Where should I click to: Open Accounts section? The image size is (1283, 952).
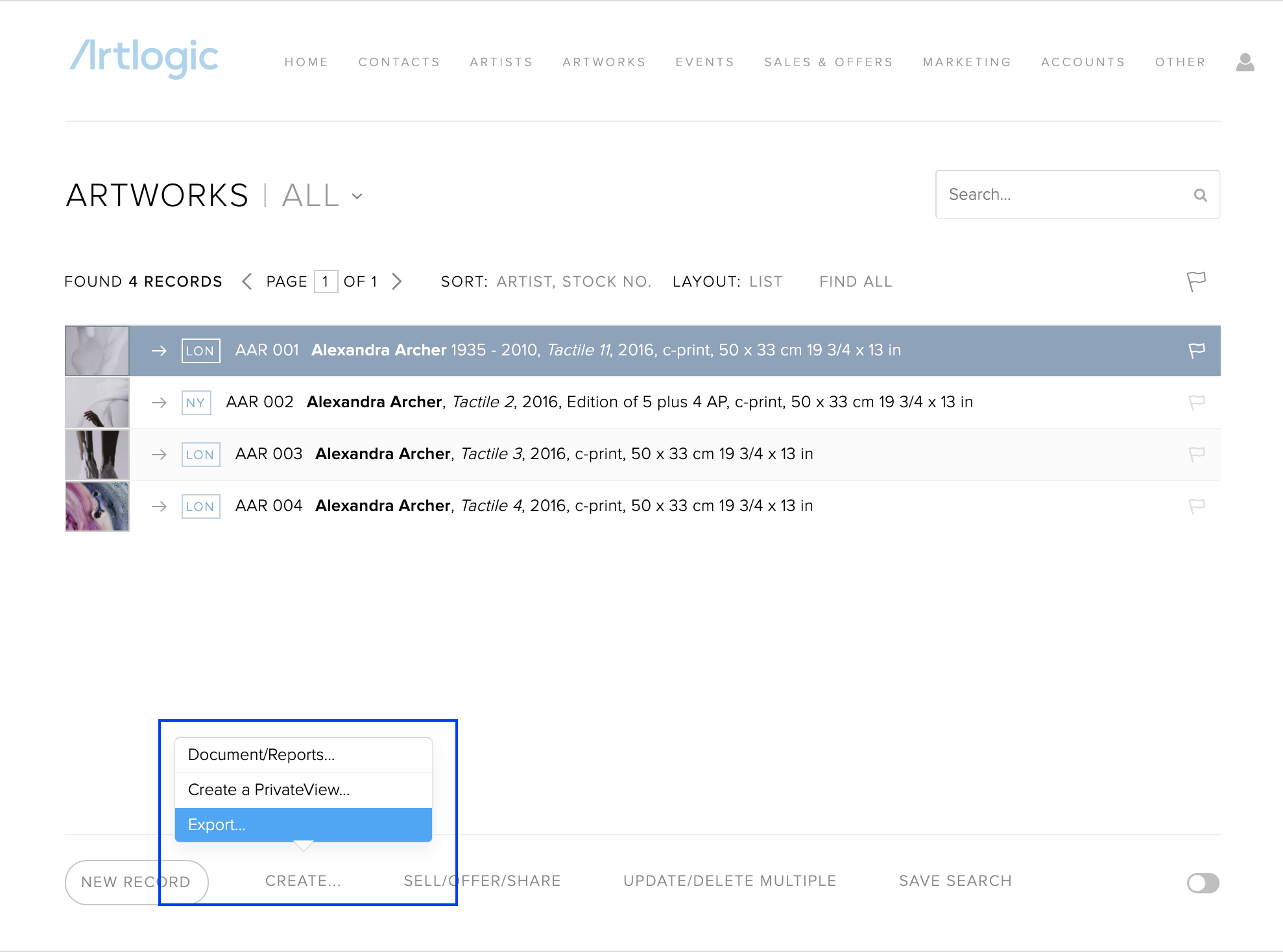[1083, 62]
